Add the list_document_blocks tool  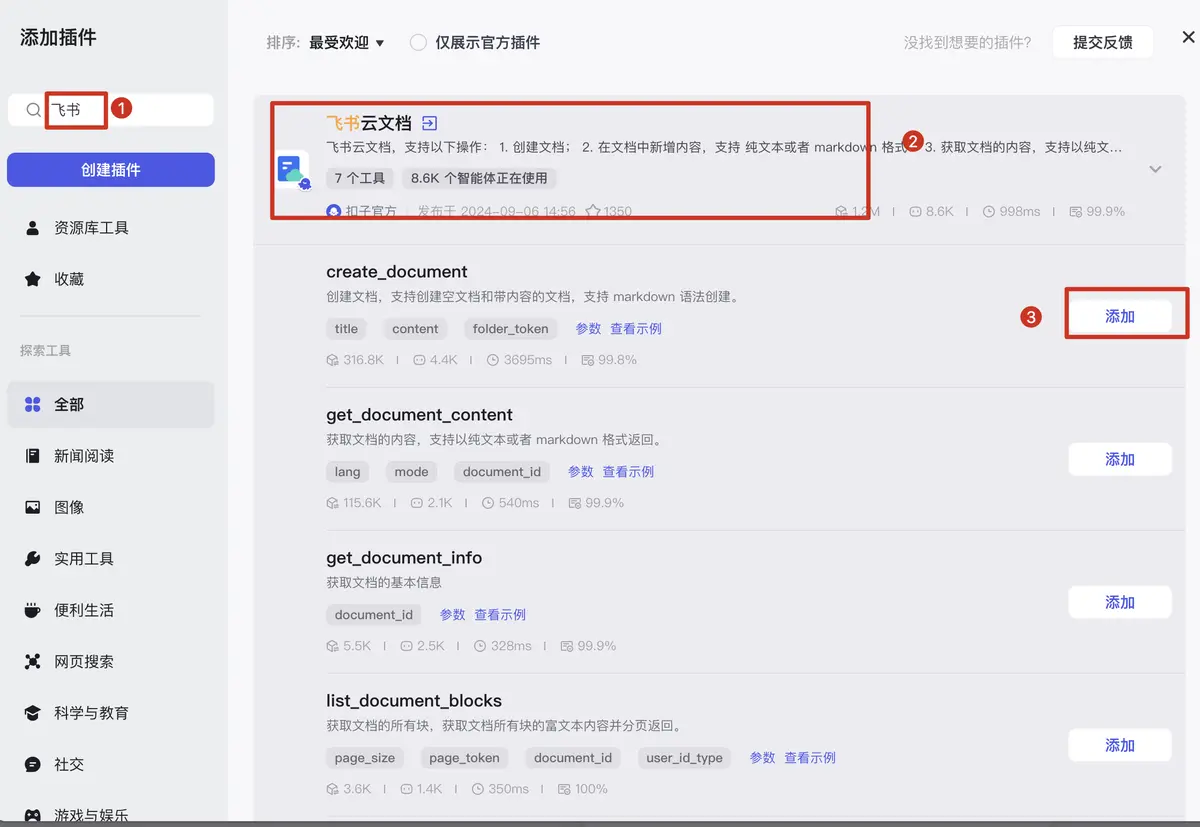point(1120,745)
